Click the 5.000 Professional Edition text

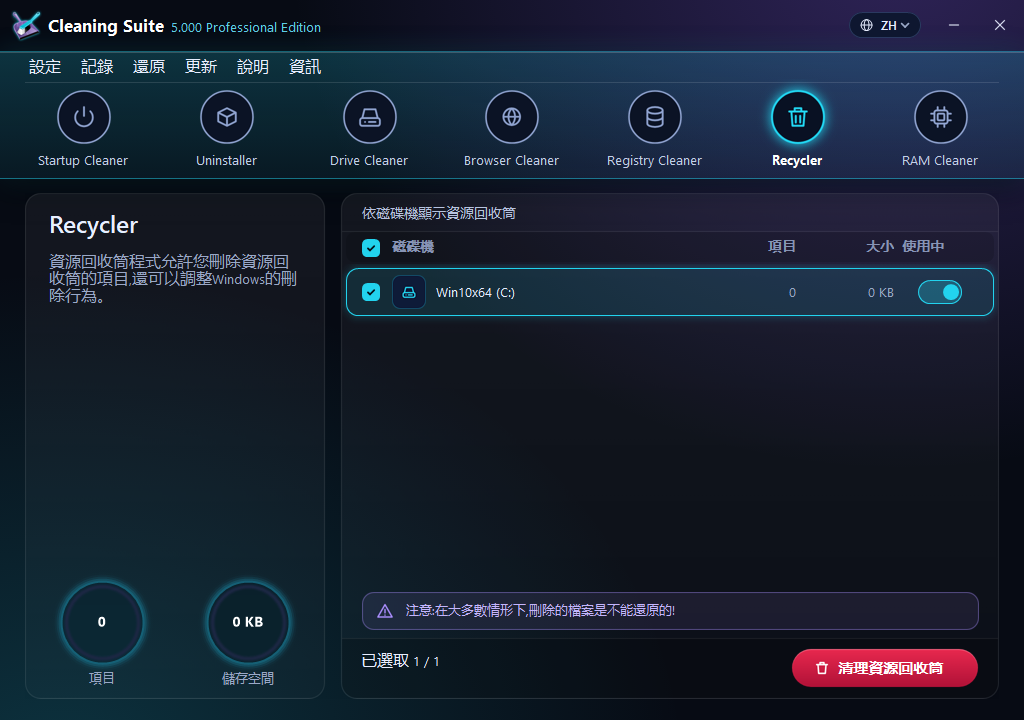point(246,27)
